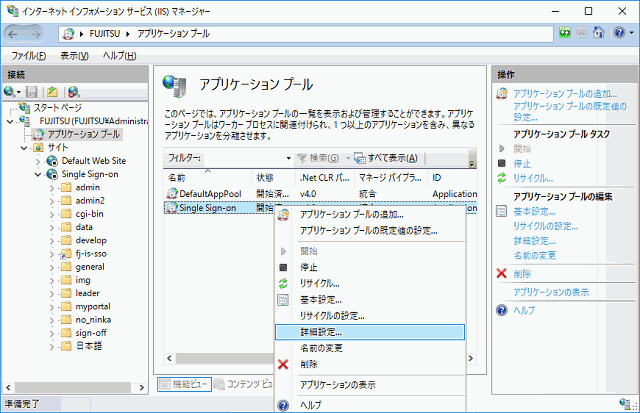The height and width of the screenshot is (413, 640).
Task: Click the status bar network icon
Action: [624, 403]
